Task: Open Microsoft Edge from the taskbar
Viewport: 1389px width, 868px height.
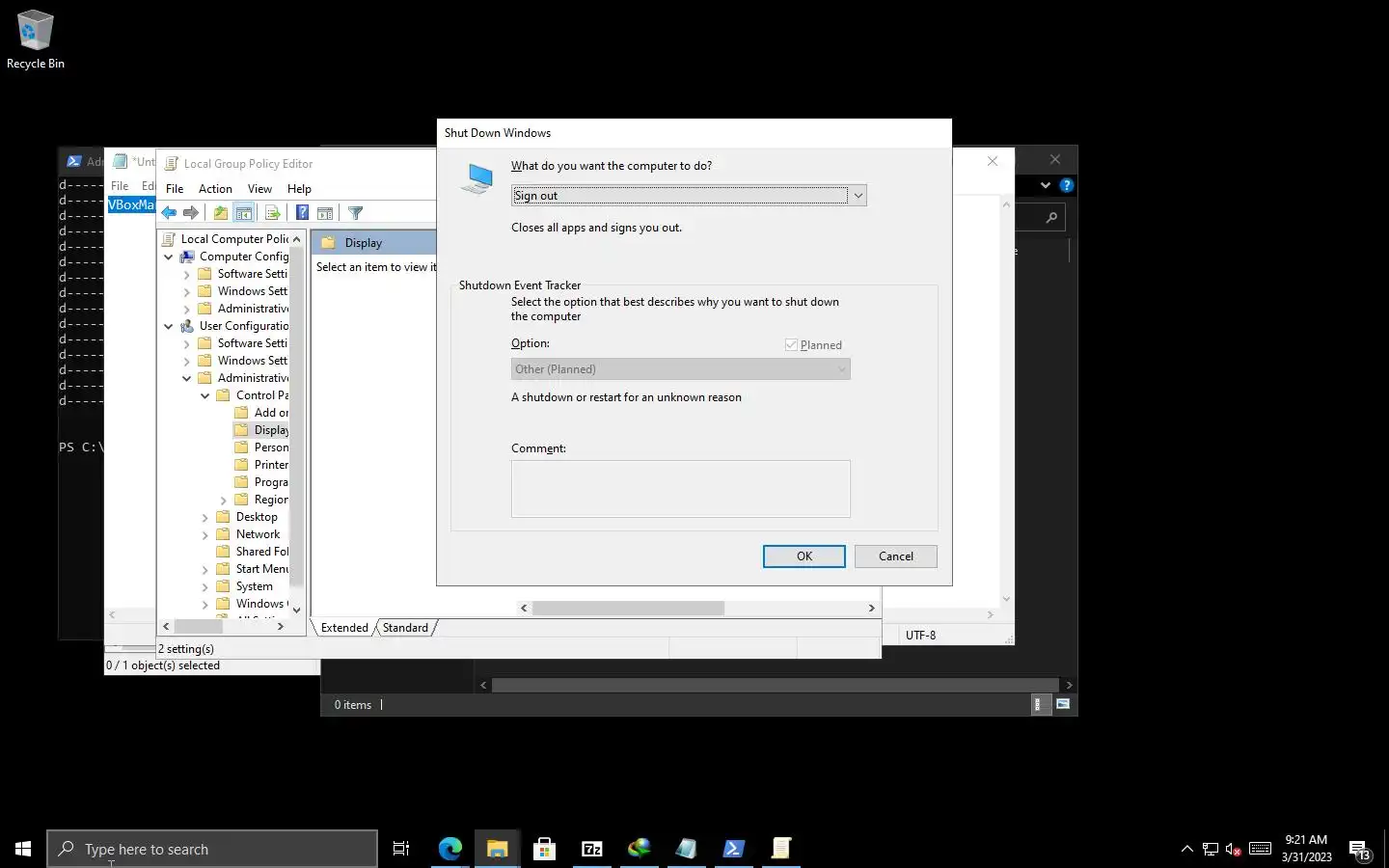Action: coord(450,849)
